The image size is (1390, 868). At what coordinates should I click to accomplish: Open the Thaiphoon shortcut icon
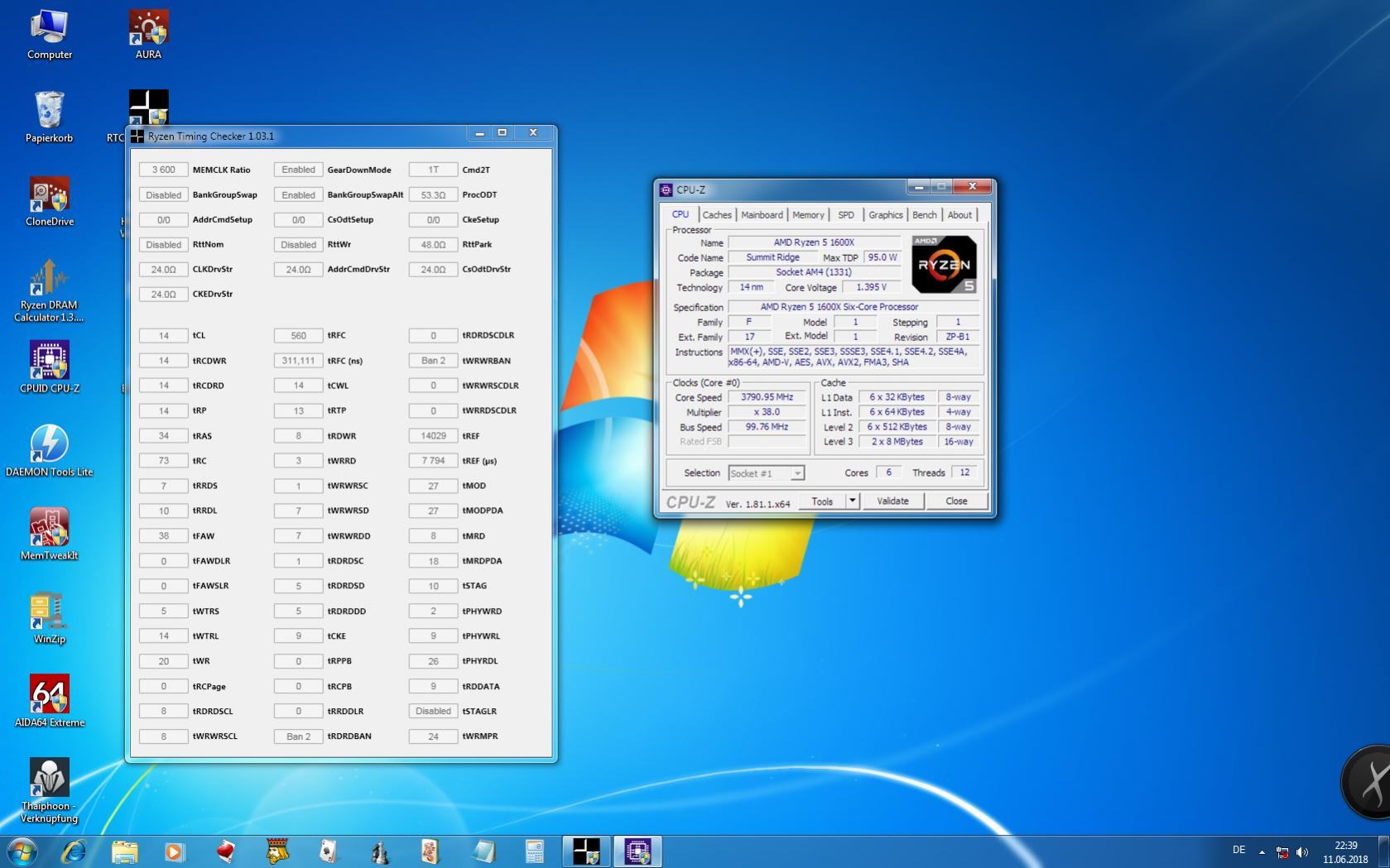pyautogui.click(x=49, y=778)
